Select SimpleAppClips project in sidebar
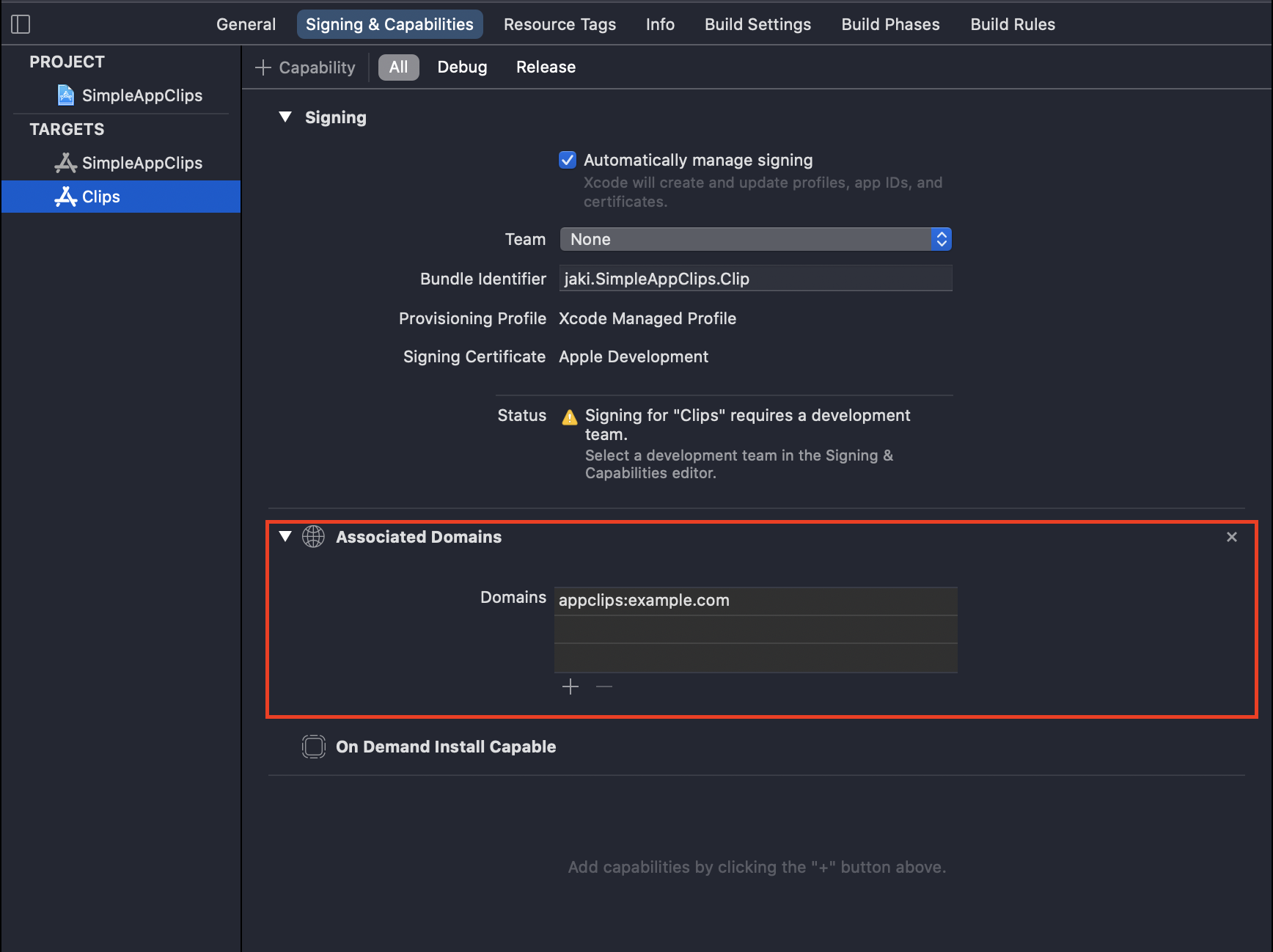Viewport: 1273px width, 952px height. pyautogui.click(x=121, y=95)
